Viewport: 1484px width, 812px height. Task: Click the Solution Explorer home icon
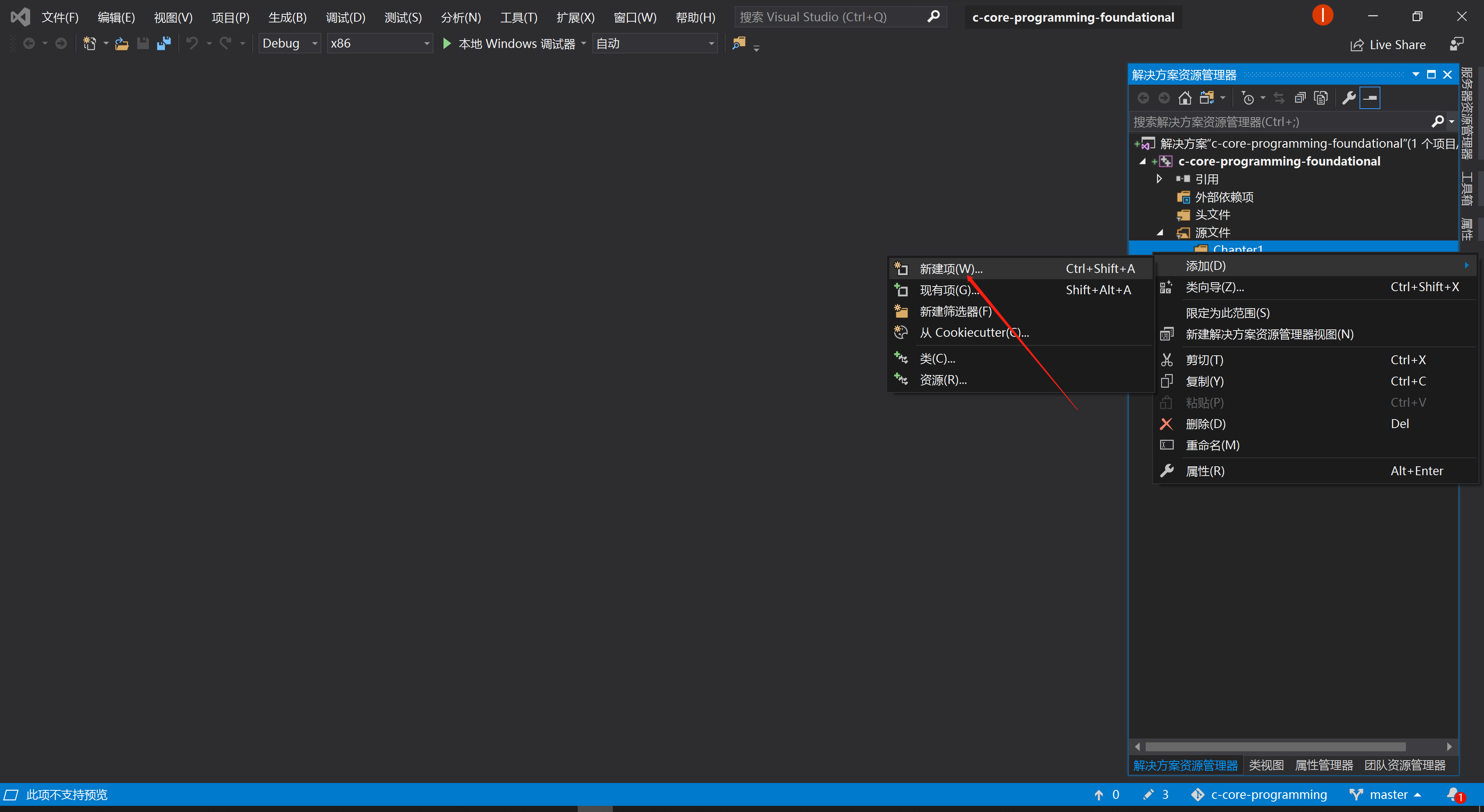(x=1184, y=98)
